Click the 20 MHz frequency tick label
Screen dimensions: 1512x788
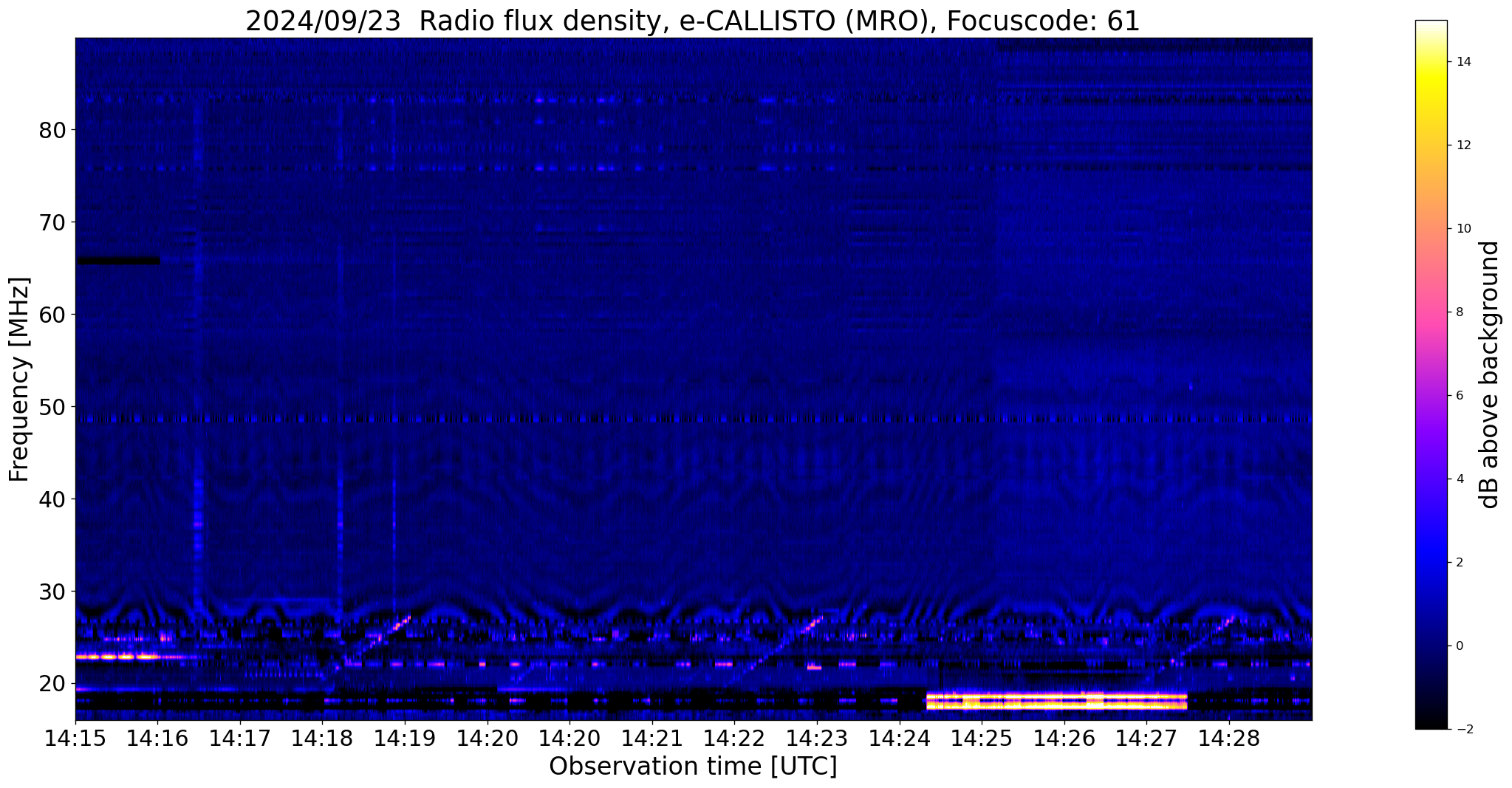[52, 684]
